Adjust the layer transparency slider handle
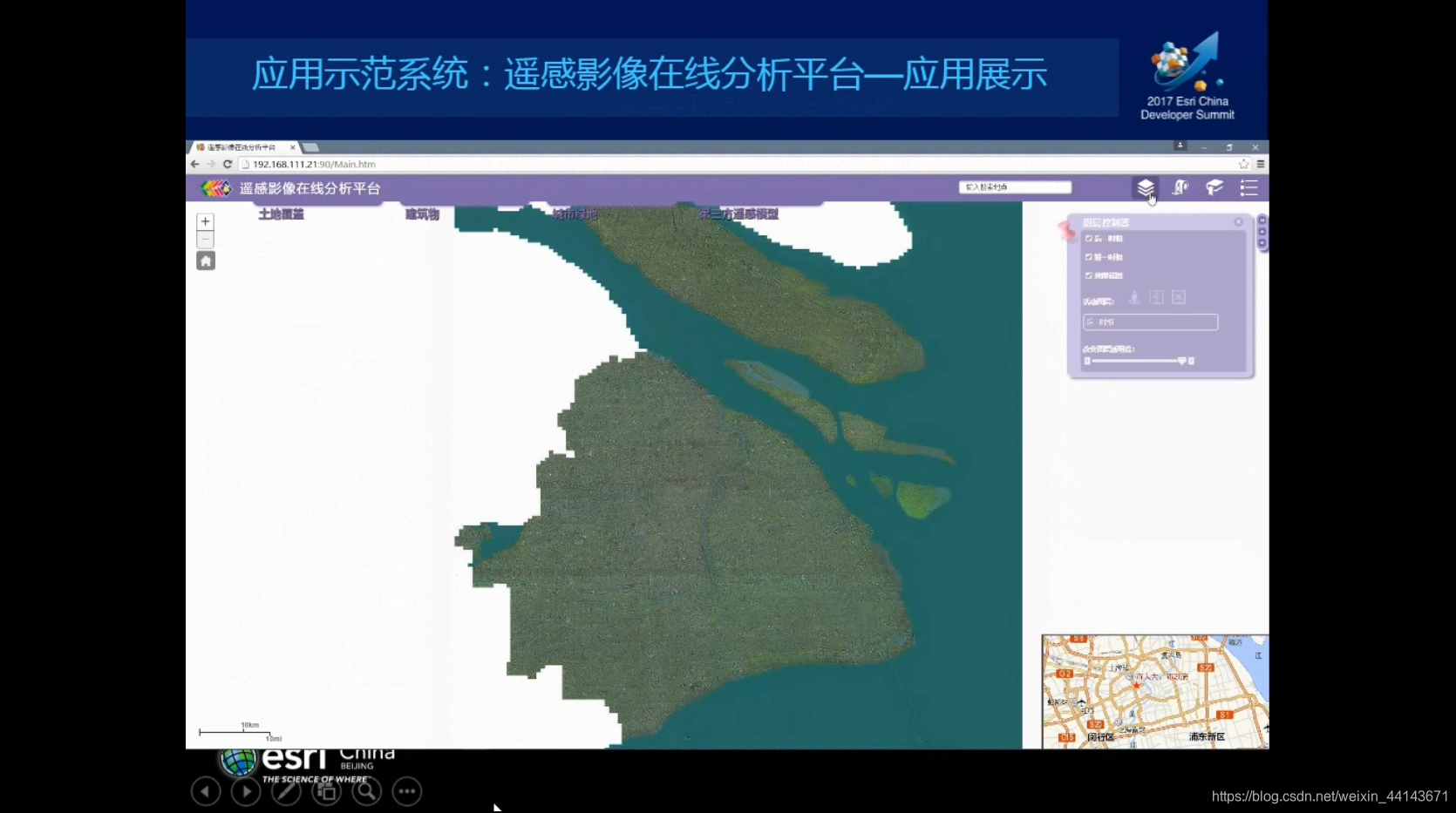 click(x=1182, y=361)
